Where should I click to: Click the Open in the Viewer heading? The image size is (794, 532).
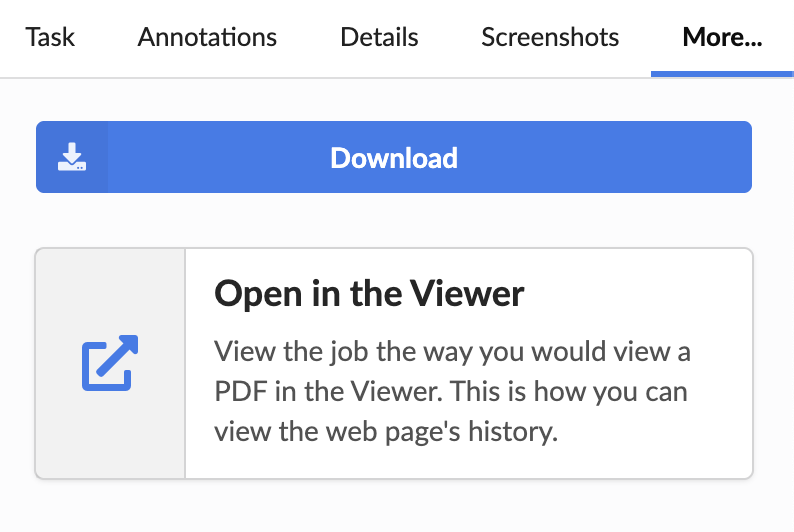[x=369, y=294]
